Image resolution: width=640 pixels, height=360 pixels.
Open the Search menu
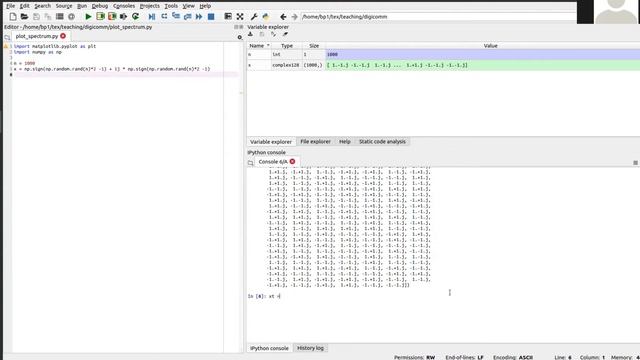point(42,6)
